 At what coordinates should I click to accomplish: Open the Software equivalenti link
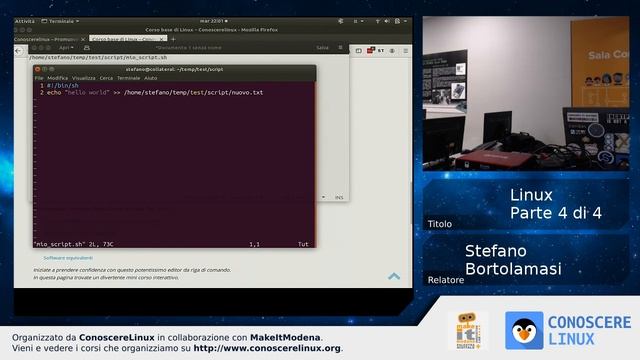68,258
